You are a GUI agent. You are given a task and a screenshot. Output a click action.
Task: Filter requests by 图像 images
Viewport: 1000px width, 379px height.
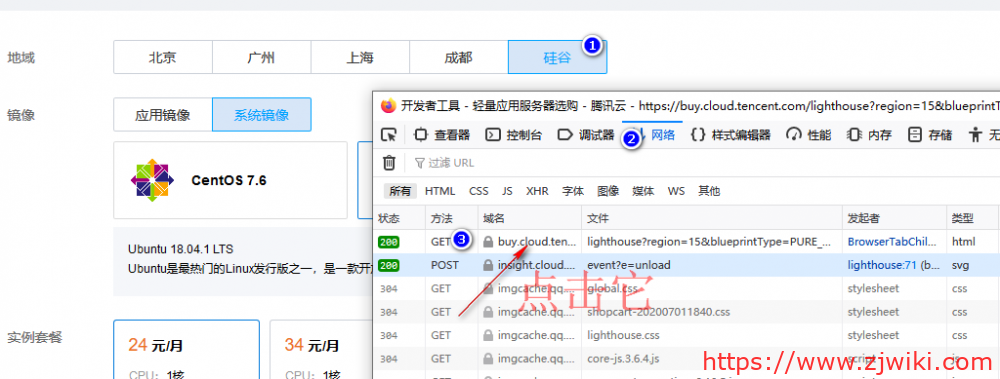608,191
